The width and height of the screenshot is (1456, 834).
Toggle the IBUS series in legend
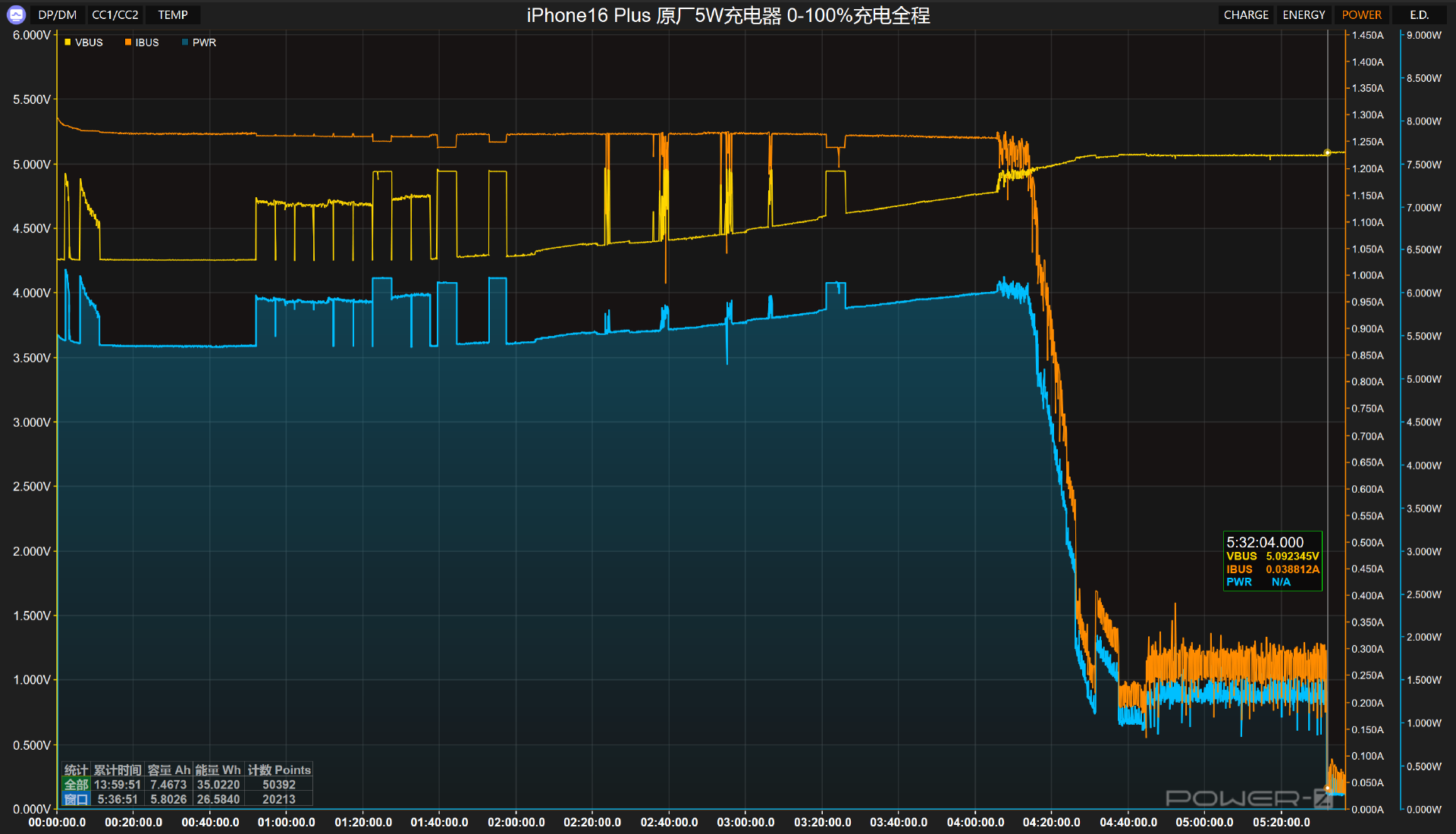tap(142, 42)
